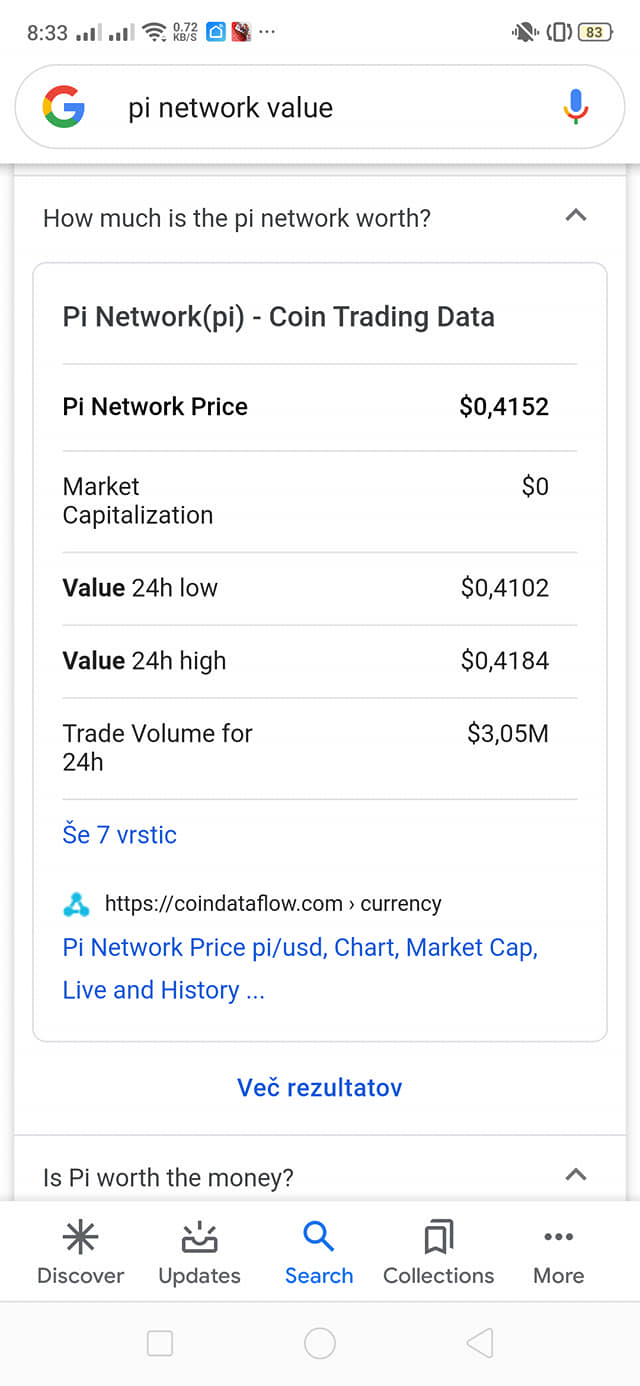Click the coindataflow.com URL breadcrumb
The image size is (640, 1386).
pyautogui.click(x=273, y=904)
